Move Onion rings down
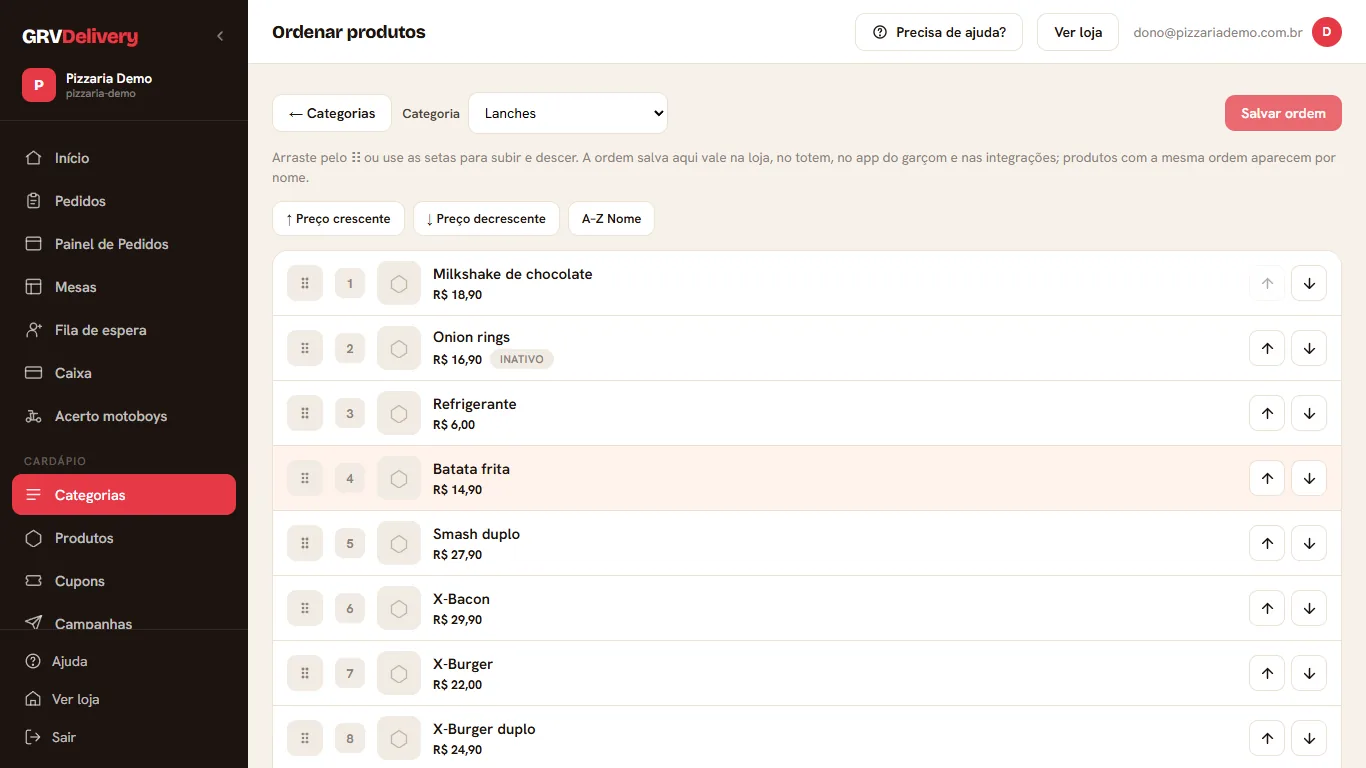Viewport: 1366px width, 768px height. [x=1309, y=348]
